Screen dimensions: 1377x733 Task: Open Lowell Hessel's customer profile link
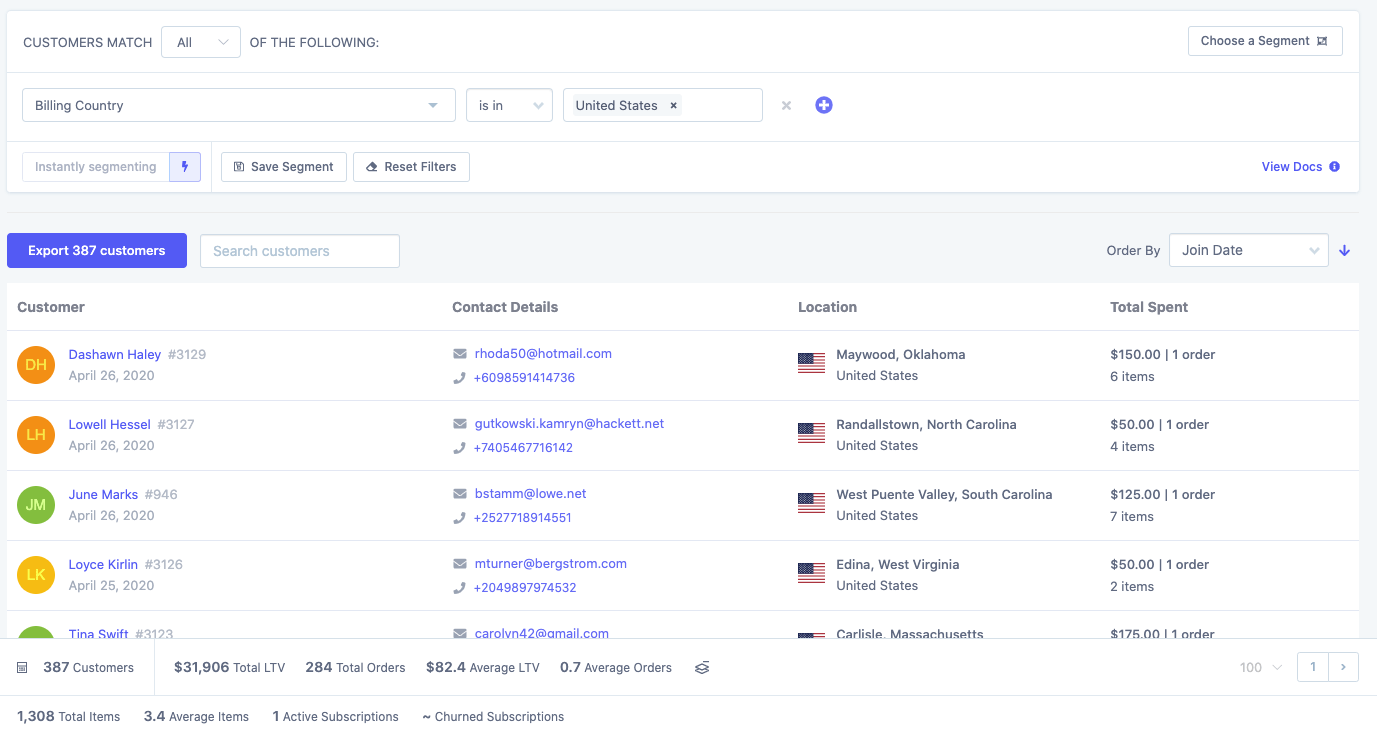tap(109, 424)
